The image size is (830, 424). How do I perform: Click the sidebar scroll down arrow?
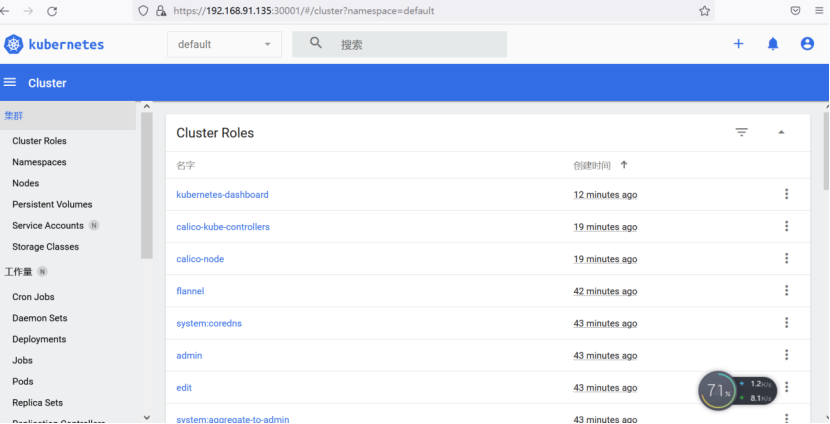pyautogui.click(x=147, y=418)
